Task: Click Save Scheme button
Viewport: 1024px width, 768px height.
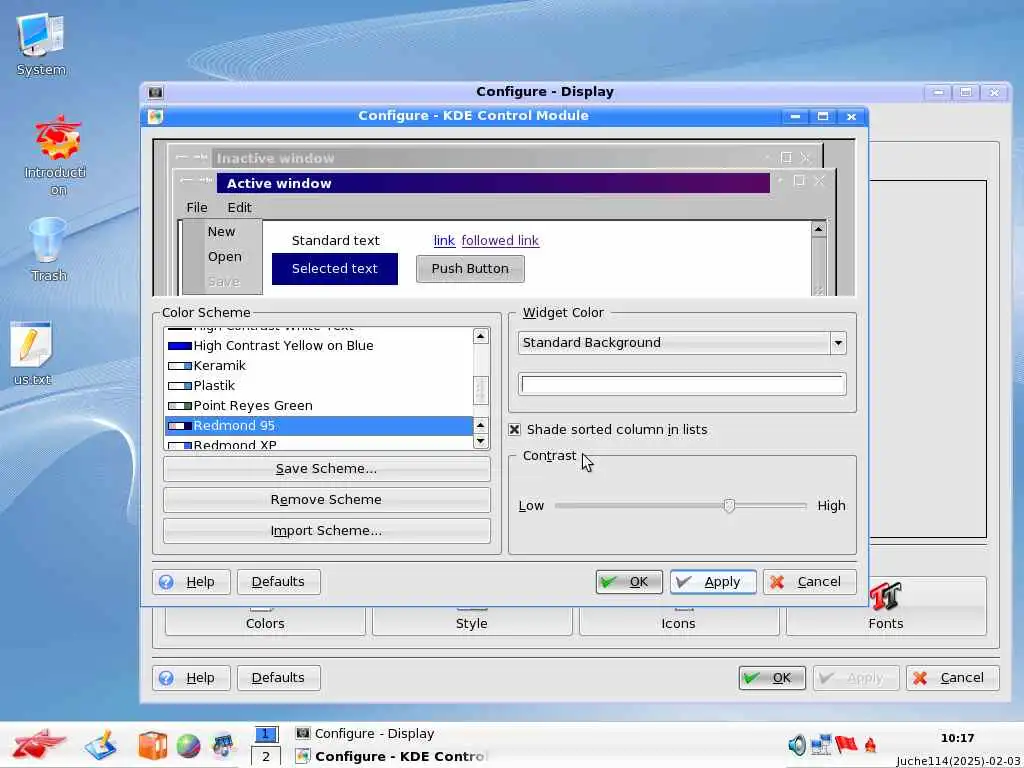Action: (327, 469)
